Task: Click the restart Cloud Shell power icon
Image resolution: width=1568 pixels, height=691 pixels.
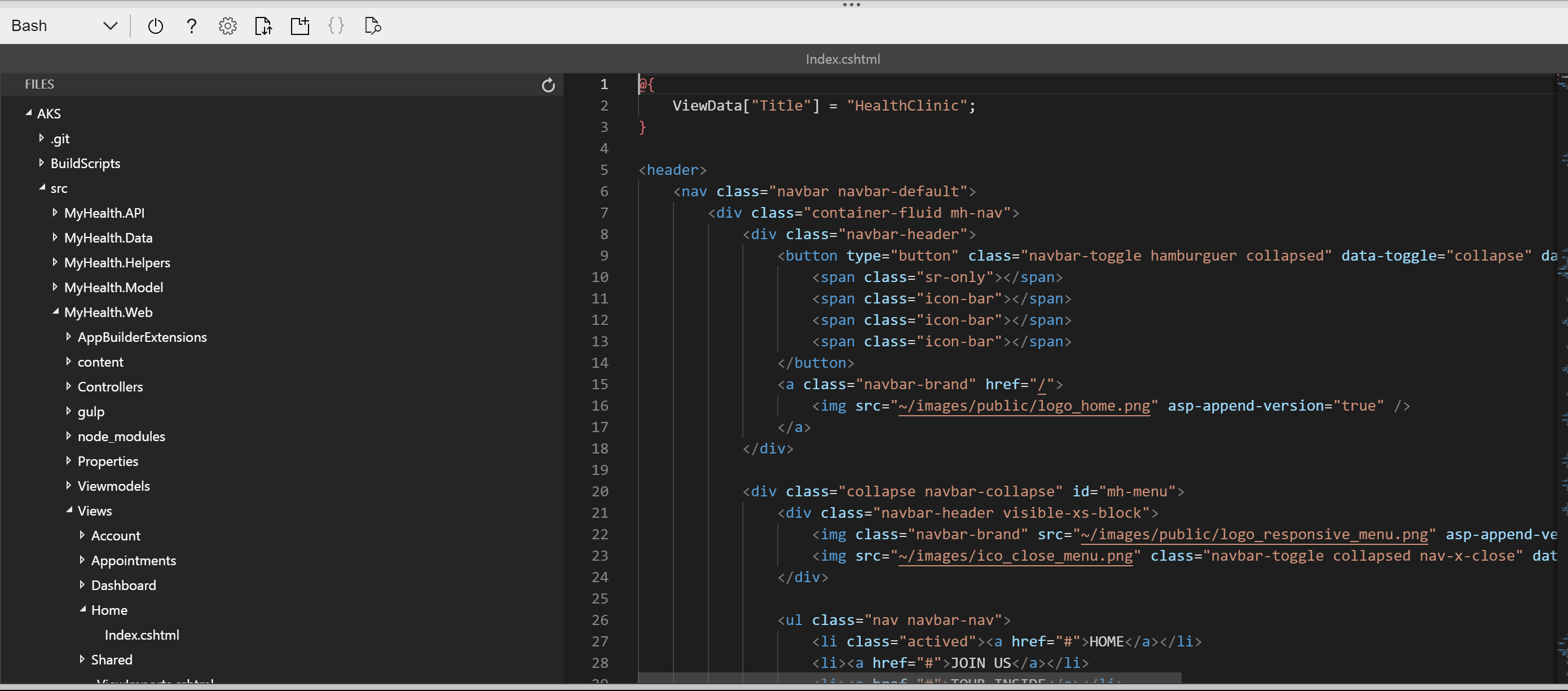Action: 155,25
